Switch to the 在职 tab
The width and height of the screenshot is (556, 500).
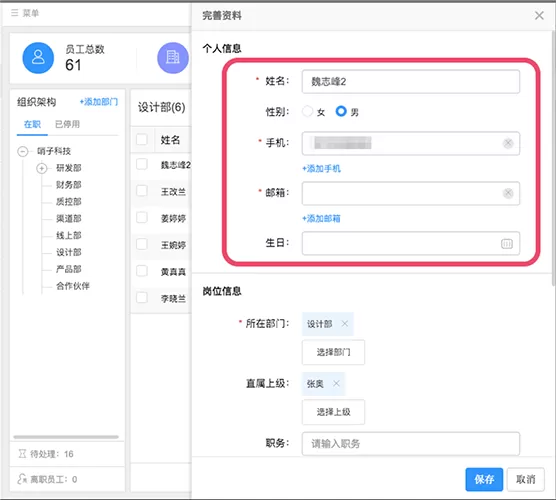(x=32, y=124)
